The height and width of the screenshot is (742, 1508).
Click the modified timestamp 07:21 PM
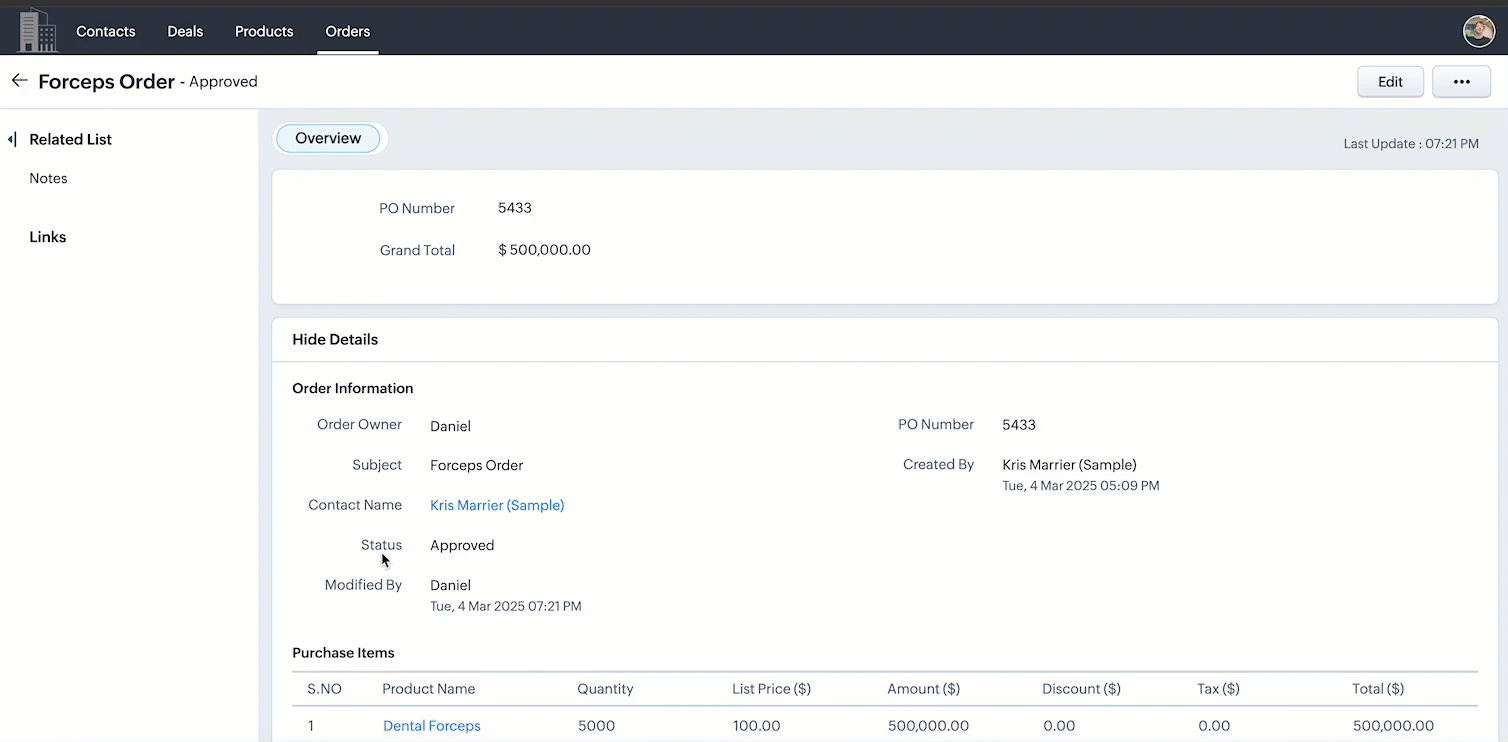(x=506, y=606)
